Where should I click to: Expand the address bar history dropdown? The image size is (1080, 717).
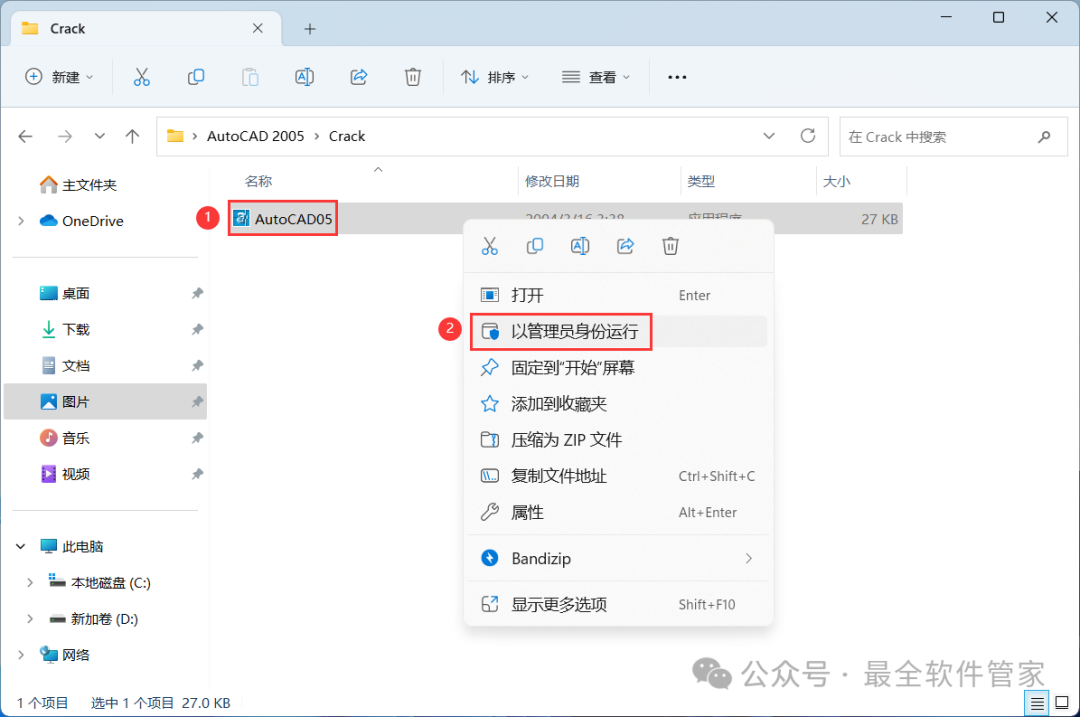pos(769,136)
